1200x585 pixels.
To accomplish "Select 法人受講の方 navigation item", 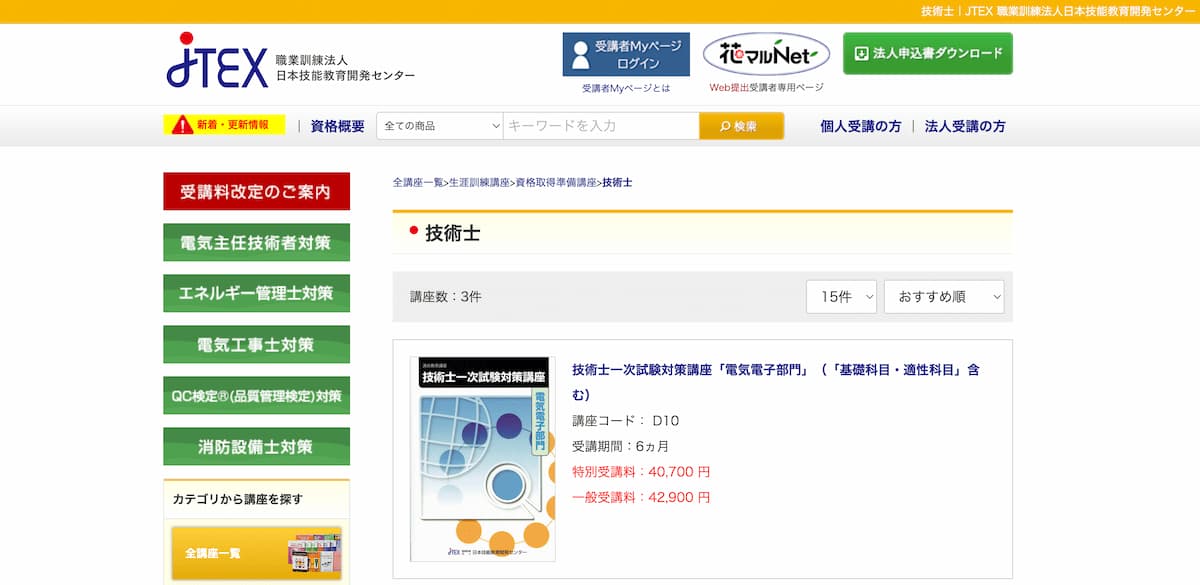I will tap(966, 126).
